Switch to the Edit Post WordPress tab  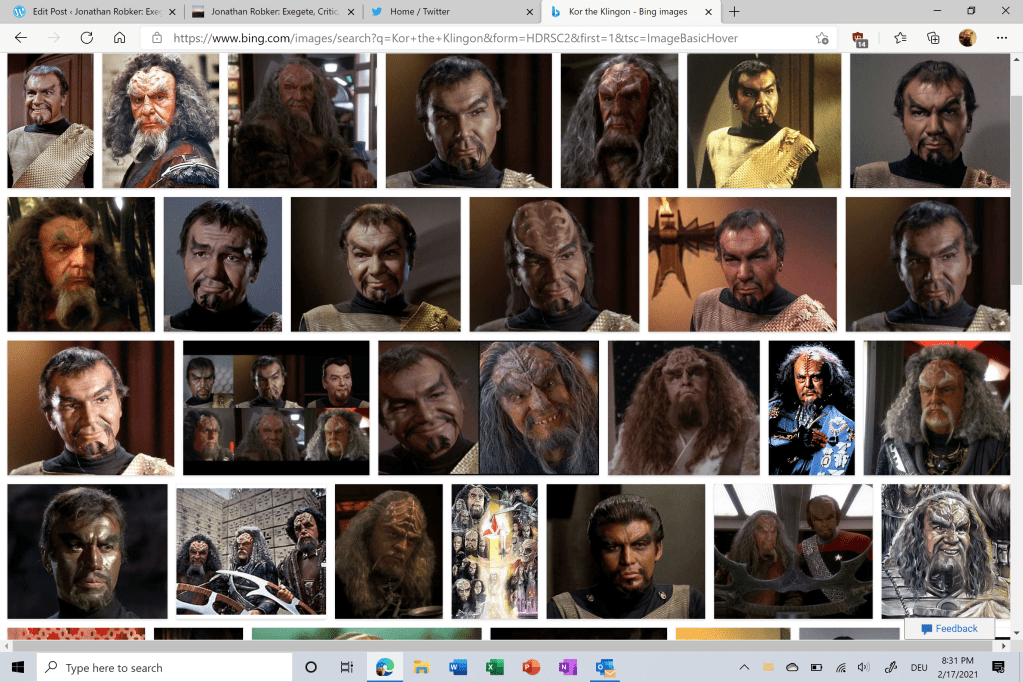pyautogui.click(x=90, y=11)
